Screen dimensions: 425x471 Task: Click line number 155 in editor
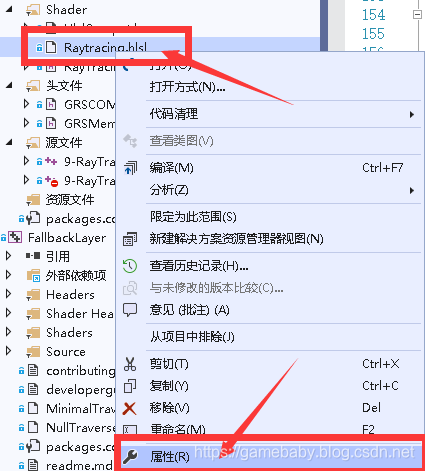tap(373, 34)
